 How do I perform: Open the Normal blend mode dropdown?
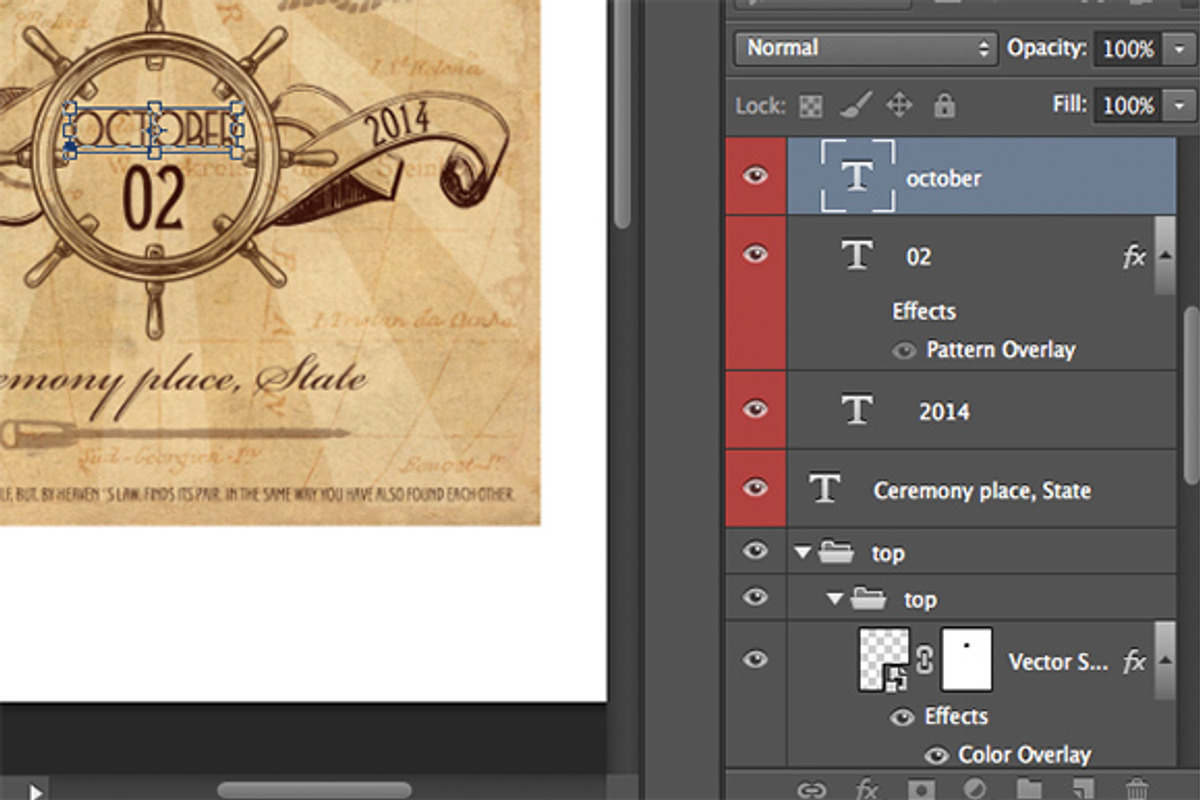(866, 48)
